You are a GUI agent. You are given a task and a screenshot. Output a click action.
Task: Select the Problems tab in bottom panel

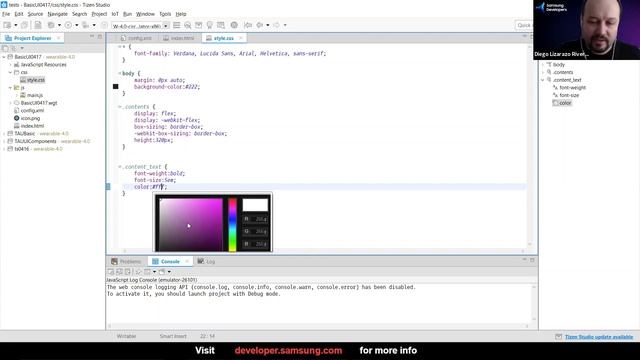click(x=126, y=262)
